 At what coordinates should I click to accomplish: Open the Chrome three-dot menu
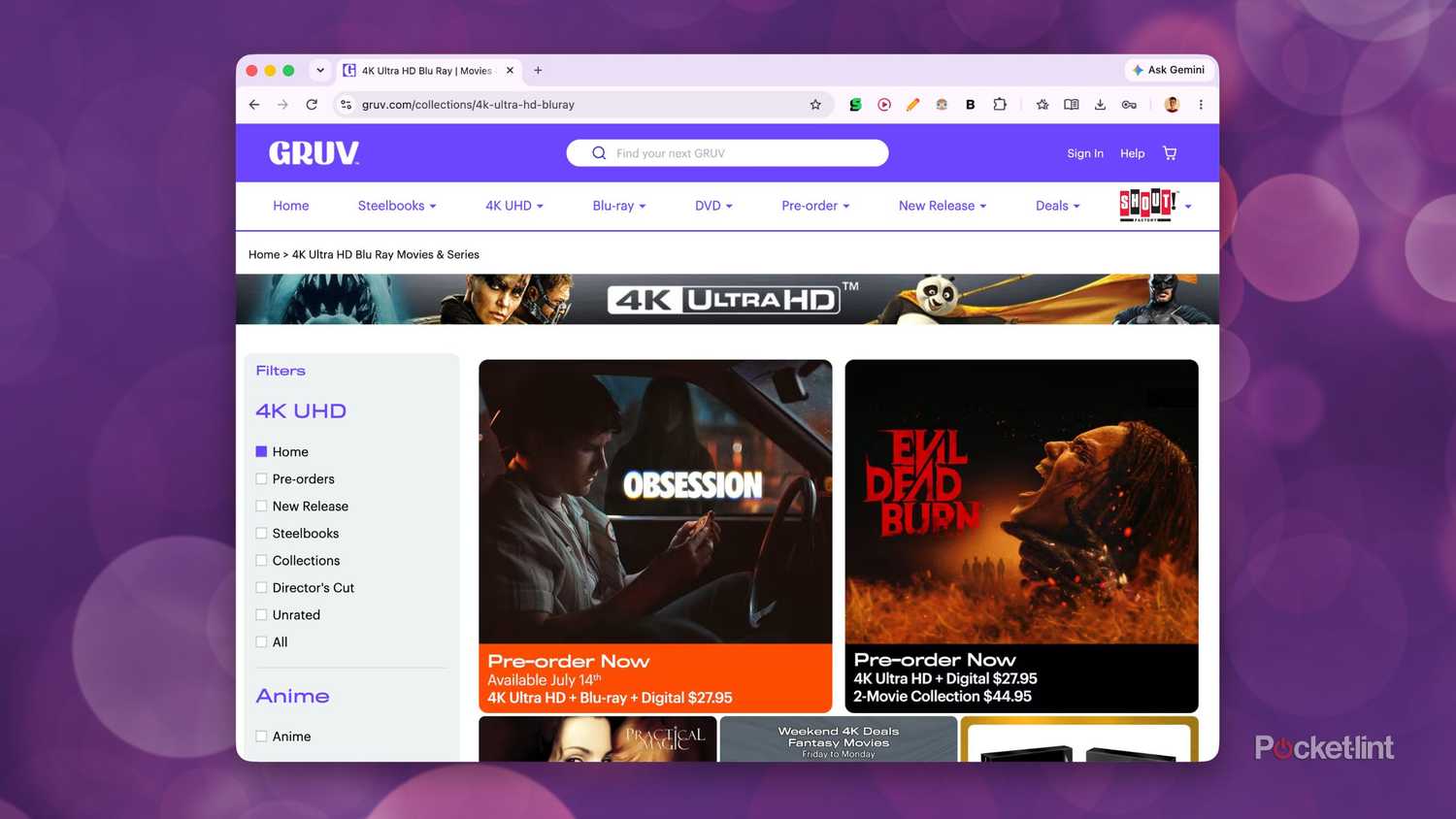(1201, 105)
